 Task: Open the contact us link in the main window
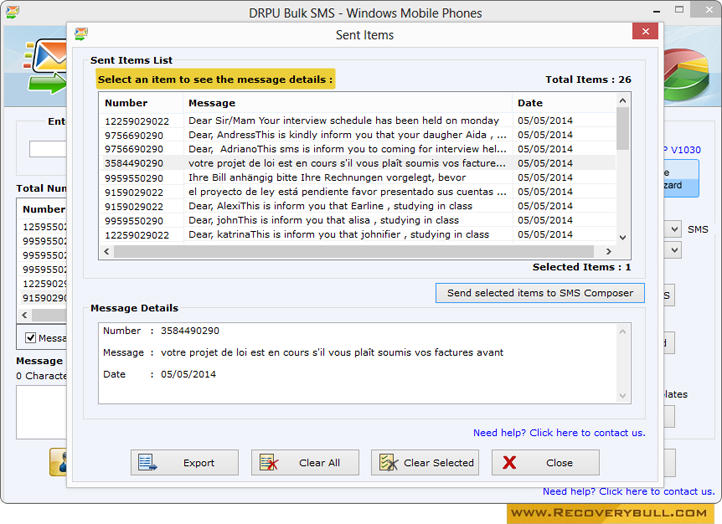[629, 491]
